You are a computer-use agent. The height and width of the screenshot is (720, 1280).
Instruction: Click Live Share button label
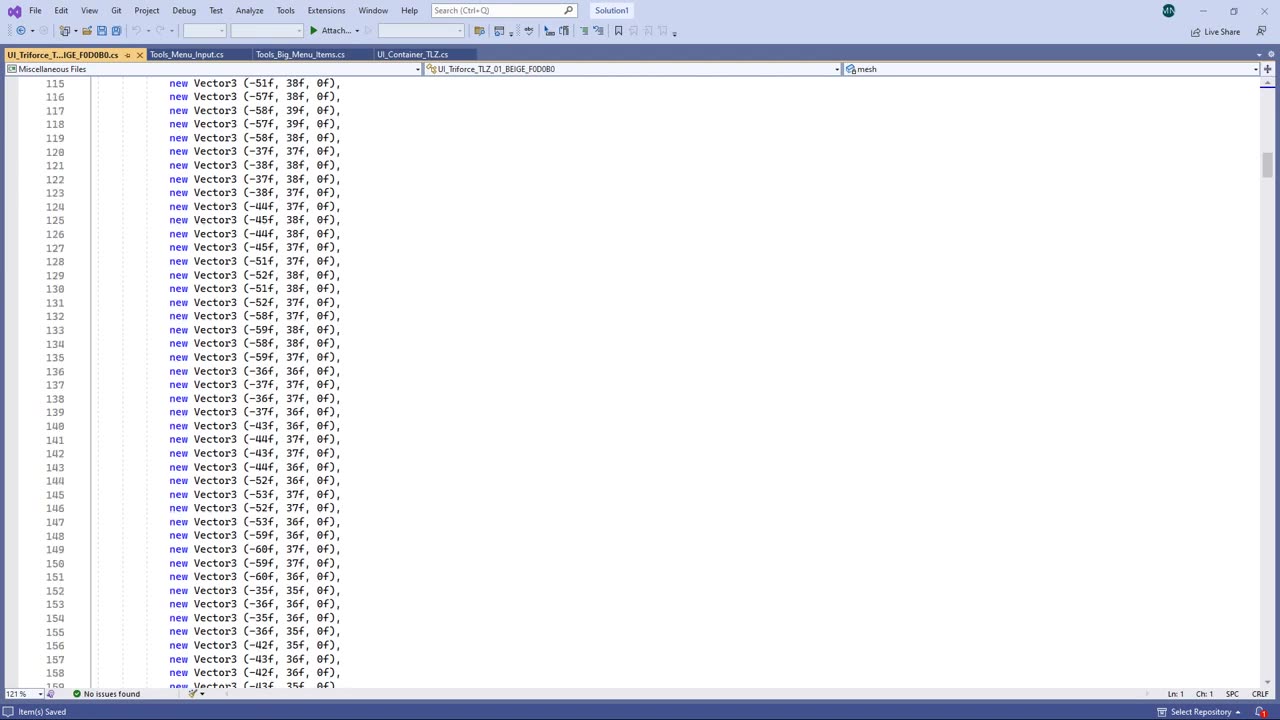click(x=1222, y=32)
